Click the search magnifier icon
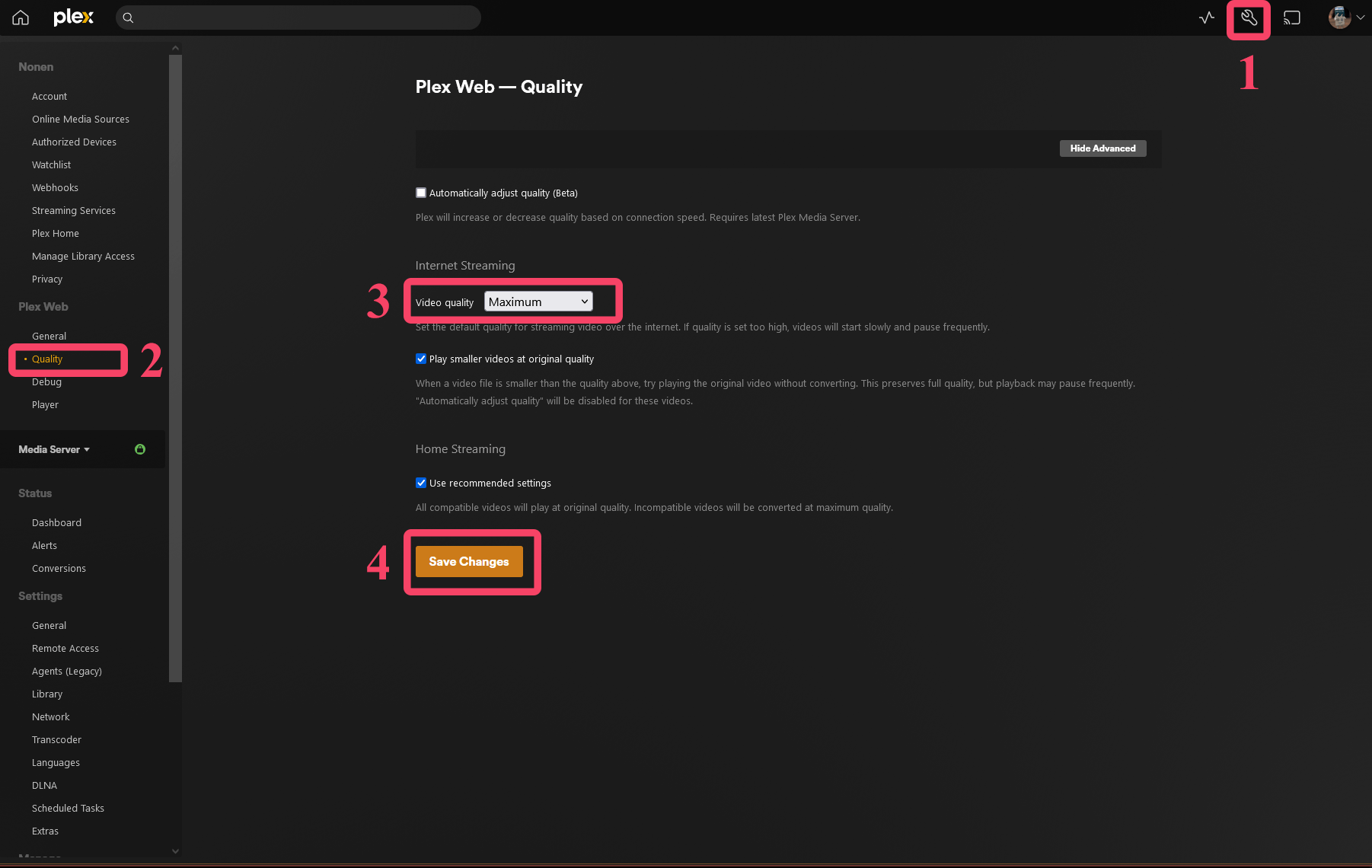This screenshot has width=1372, height=868. (x=129, y=18)
